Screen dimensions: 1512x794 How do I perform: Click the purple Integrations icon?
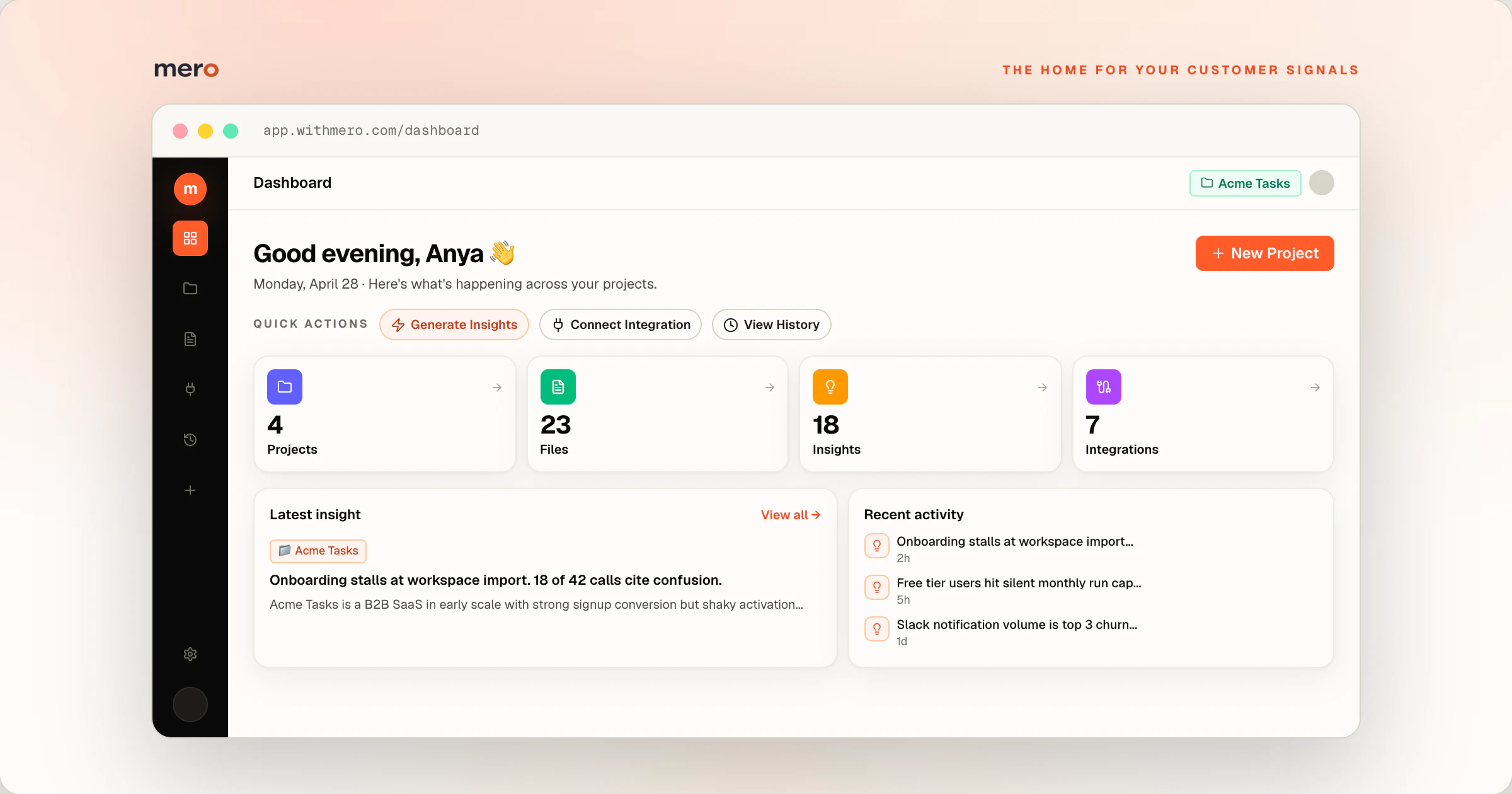click(1104, 387)
